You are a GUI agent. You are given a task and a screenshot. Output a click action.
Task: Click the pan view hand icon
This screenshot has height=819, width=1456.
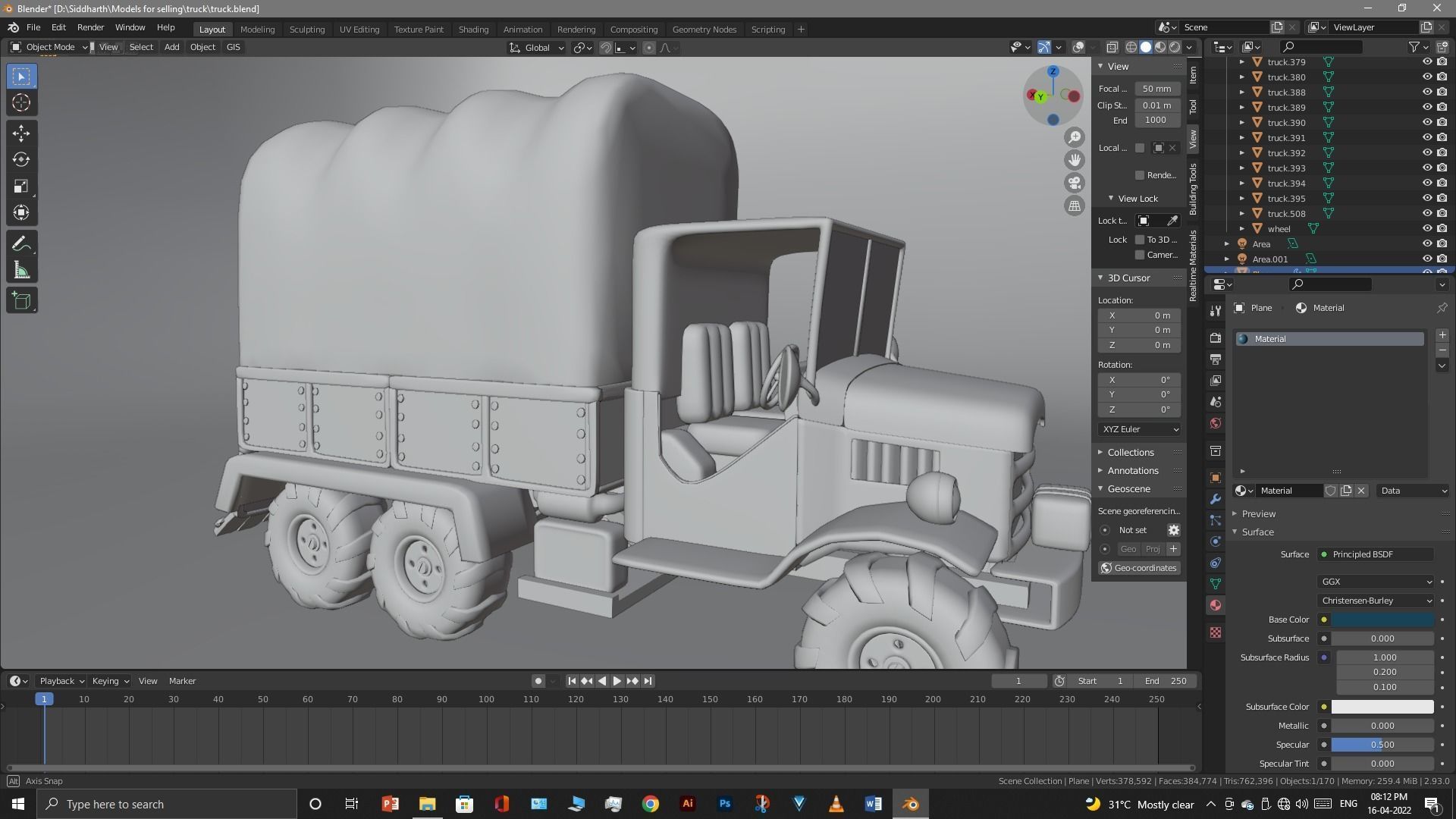1075,160
